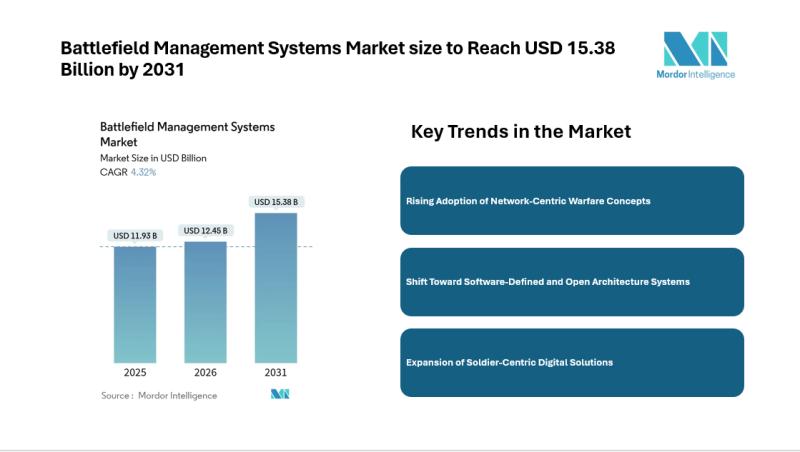Image resolution: width=800 pixels, height=452 pixels.
Task: Open 'Rising Adoption of Network-Centric Warfare Concepts' box
Action: (x=571, y=200)
